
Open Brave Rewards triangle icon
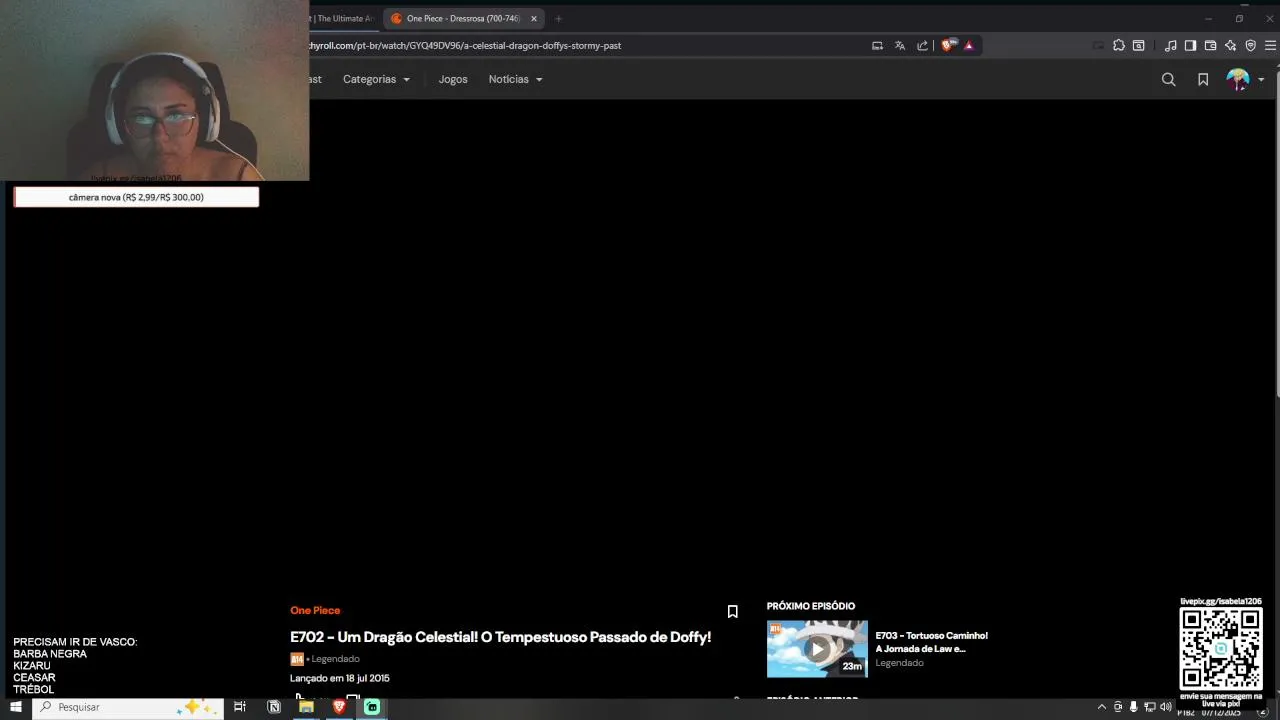coord(969,45)
